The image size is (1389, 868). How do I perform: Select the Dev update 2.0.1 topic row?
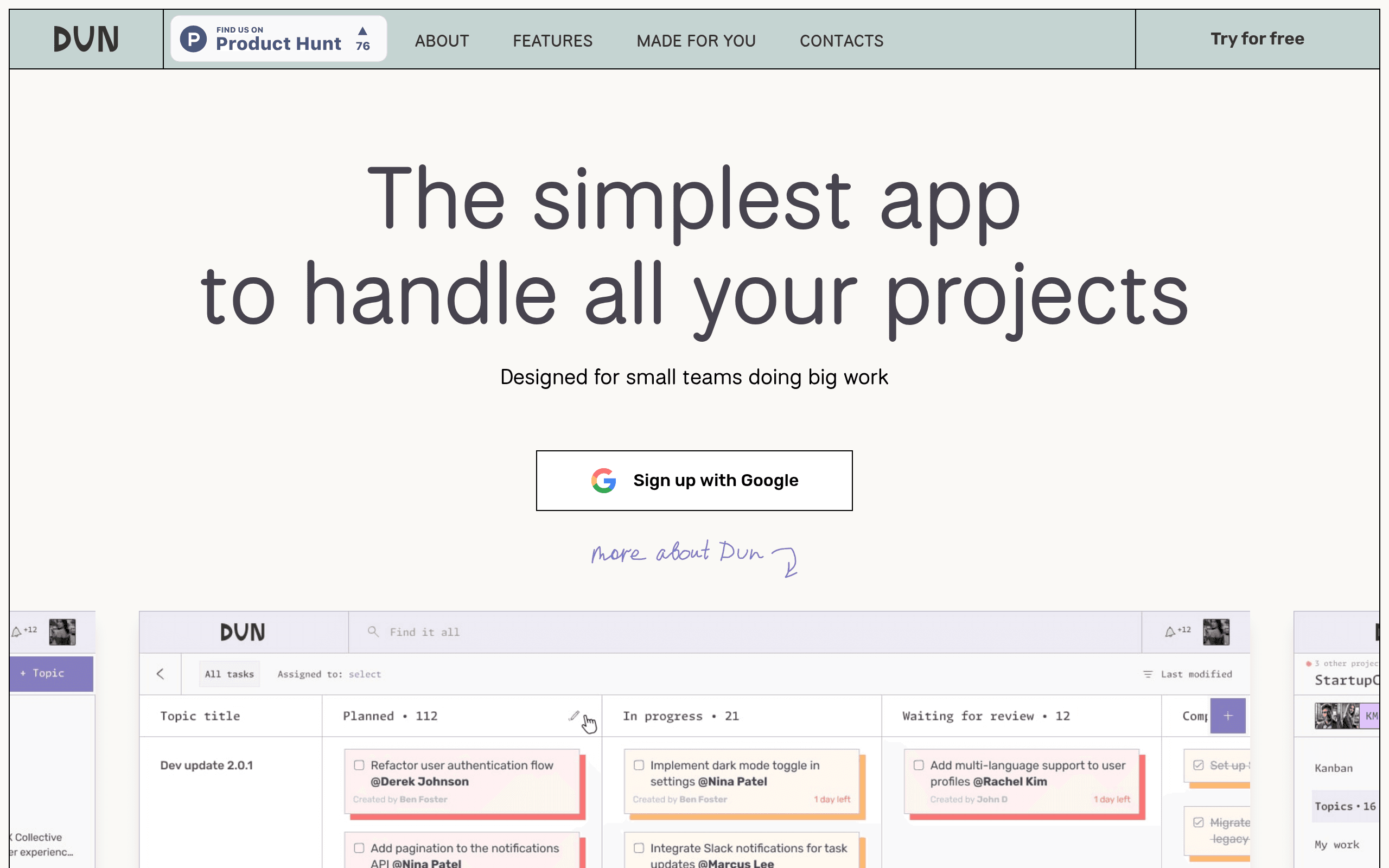(206, 765)
